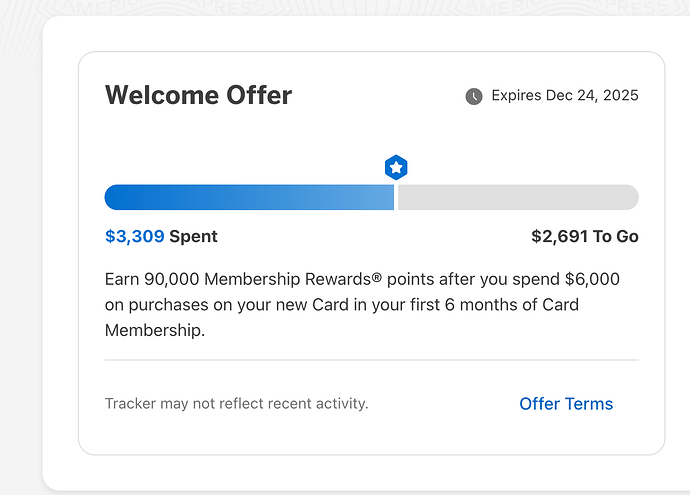The height and width of the screenshot is (495, 690).
Task: Click the "Earn 90,000 Membership Rewards" text
Action: [236, 279]
